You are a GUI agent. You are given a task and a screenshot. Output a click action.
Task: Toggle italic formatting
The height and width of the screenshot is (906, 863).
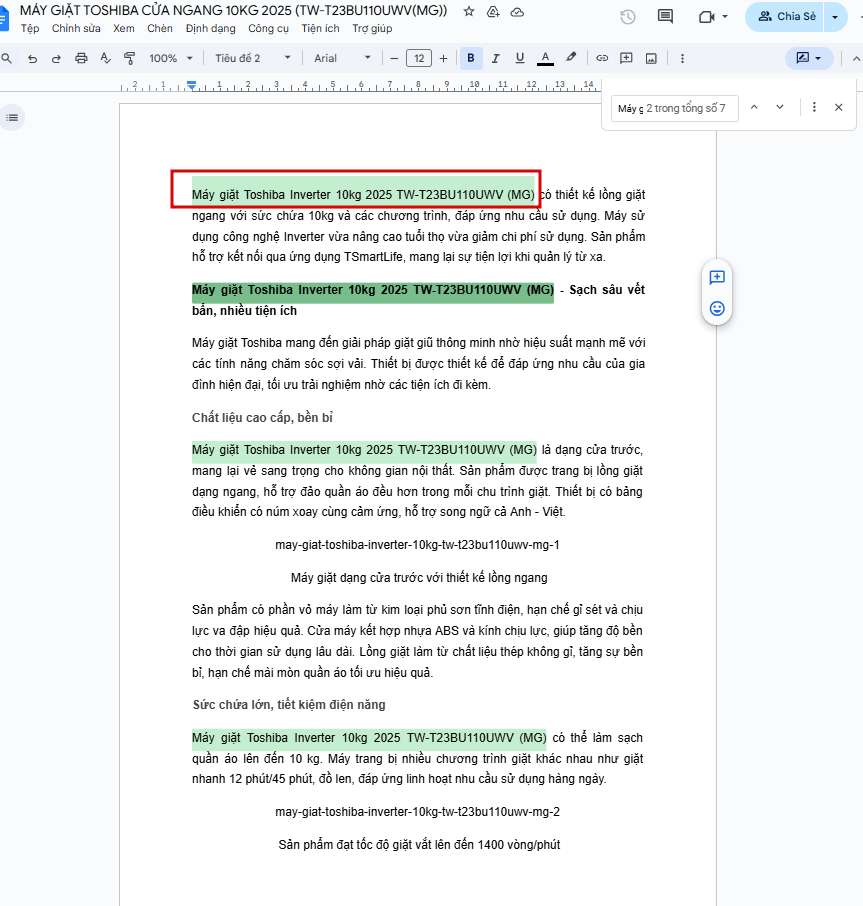(495, 58)
